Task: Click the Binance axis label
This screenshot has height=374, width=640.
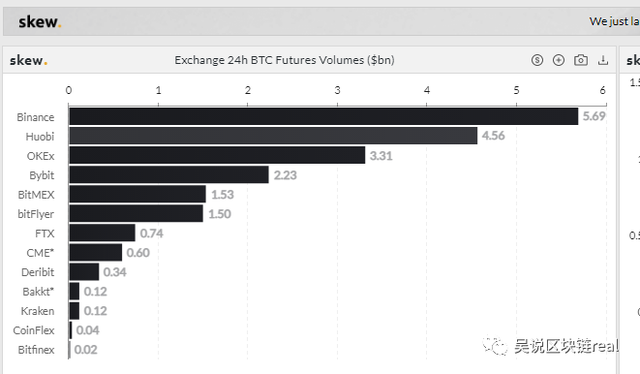Action: [36, 117]
